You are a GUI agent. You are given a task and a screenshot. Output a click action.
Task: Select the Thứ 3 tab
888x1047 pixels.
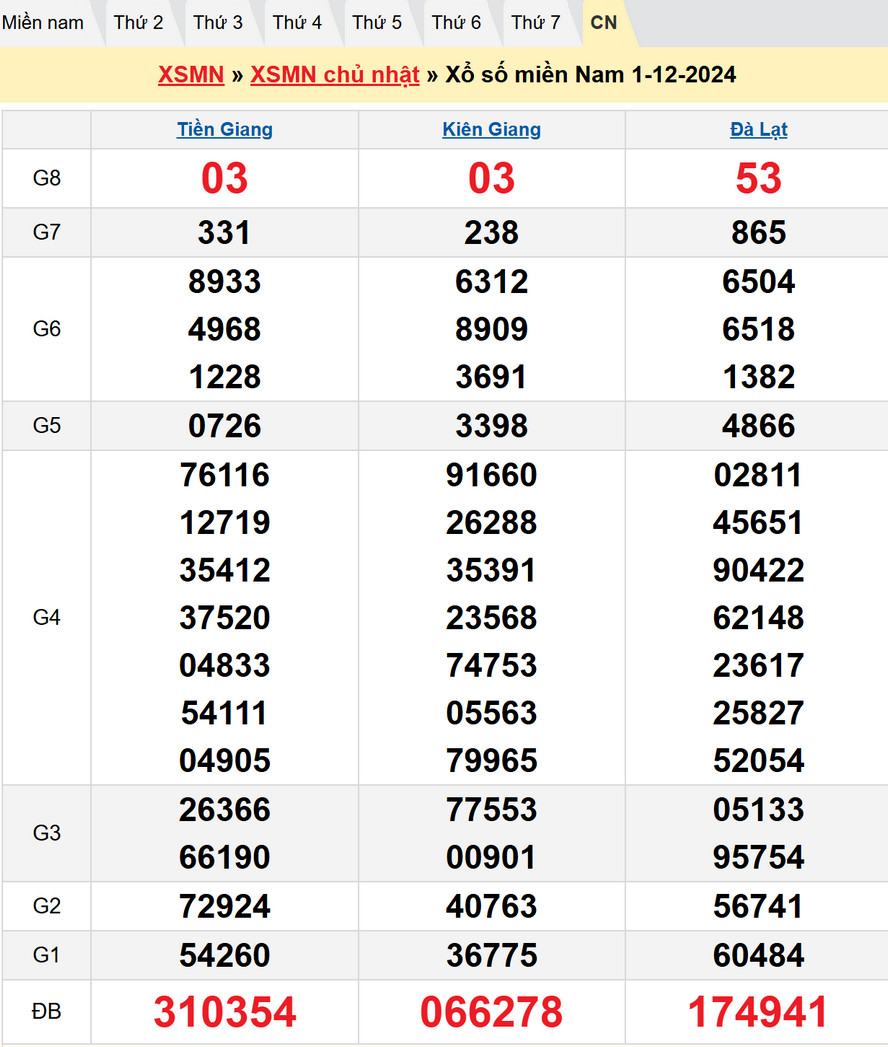tap(218, 22)
